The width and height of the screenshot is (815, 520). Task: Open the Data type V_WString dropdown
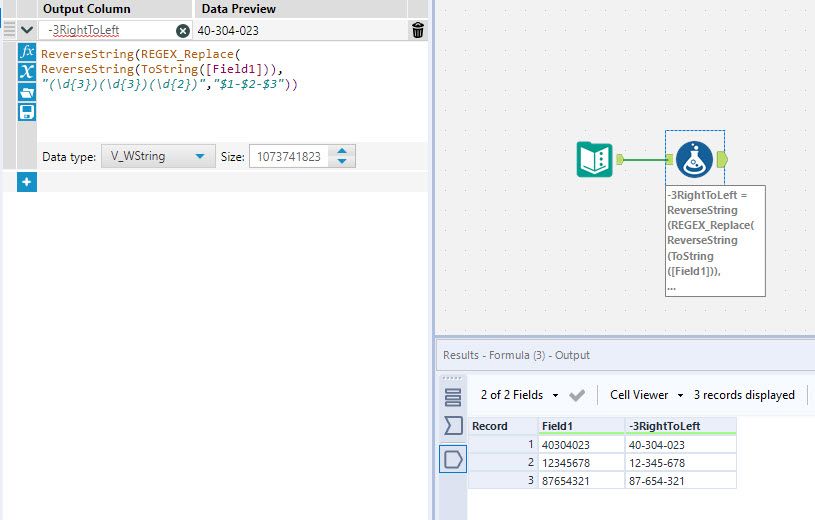158,156
